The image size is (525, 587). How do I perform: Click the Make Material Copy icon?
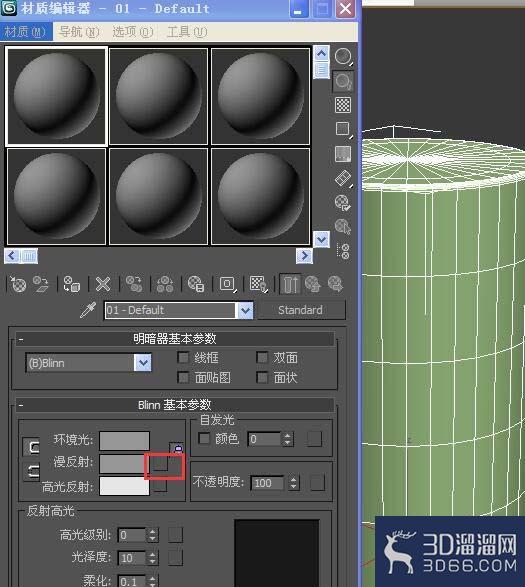pyautogui.click(x=134, y=284)
